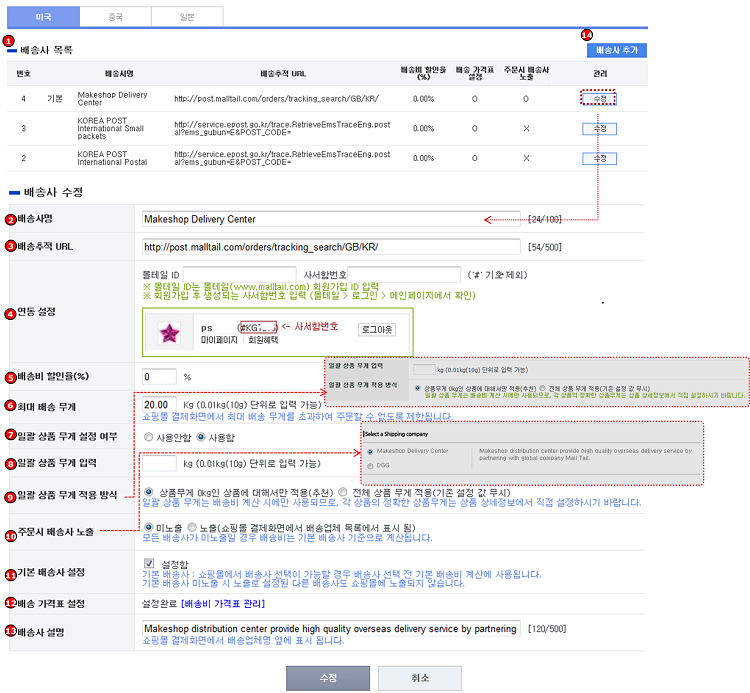Open the 배송비 가격표 관리 link
The image size is (750, 693).
224,604
